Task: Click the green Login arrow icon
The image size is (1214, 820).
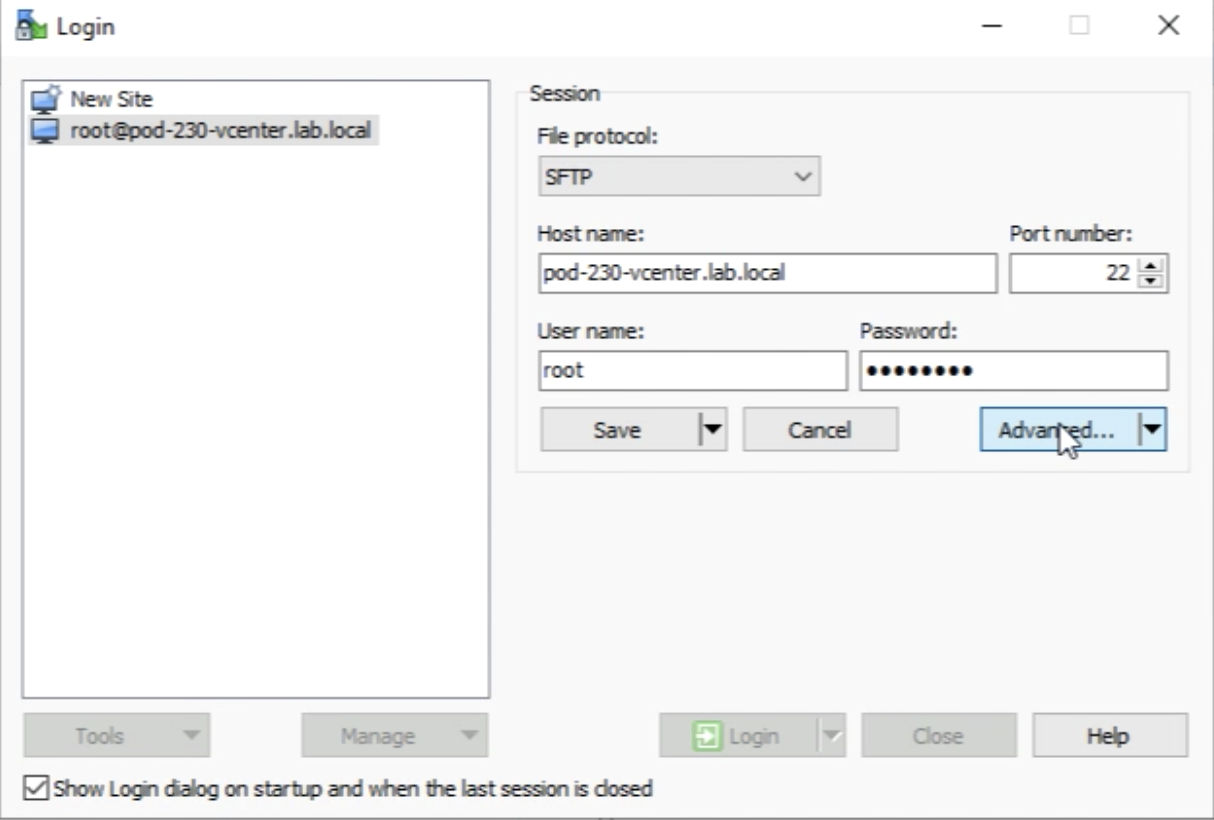Action: (x=706, y=737)
